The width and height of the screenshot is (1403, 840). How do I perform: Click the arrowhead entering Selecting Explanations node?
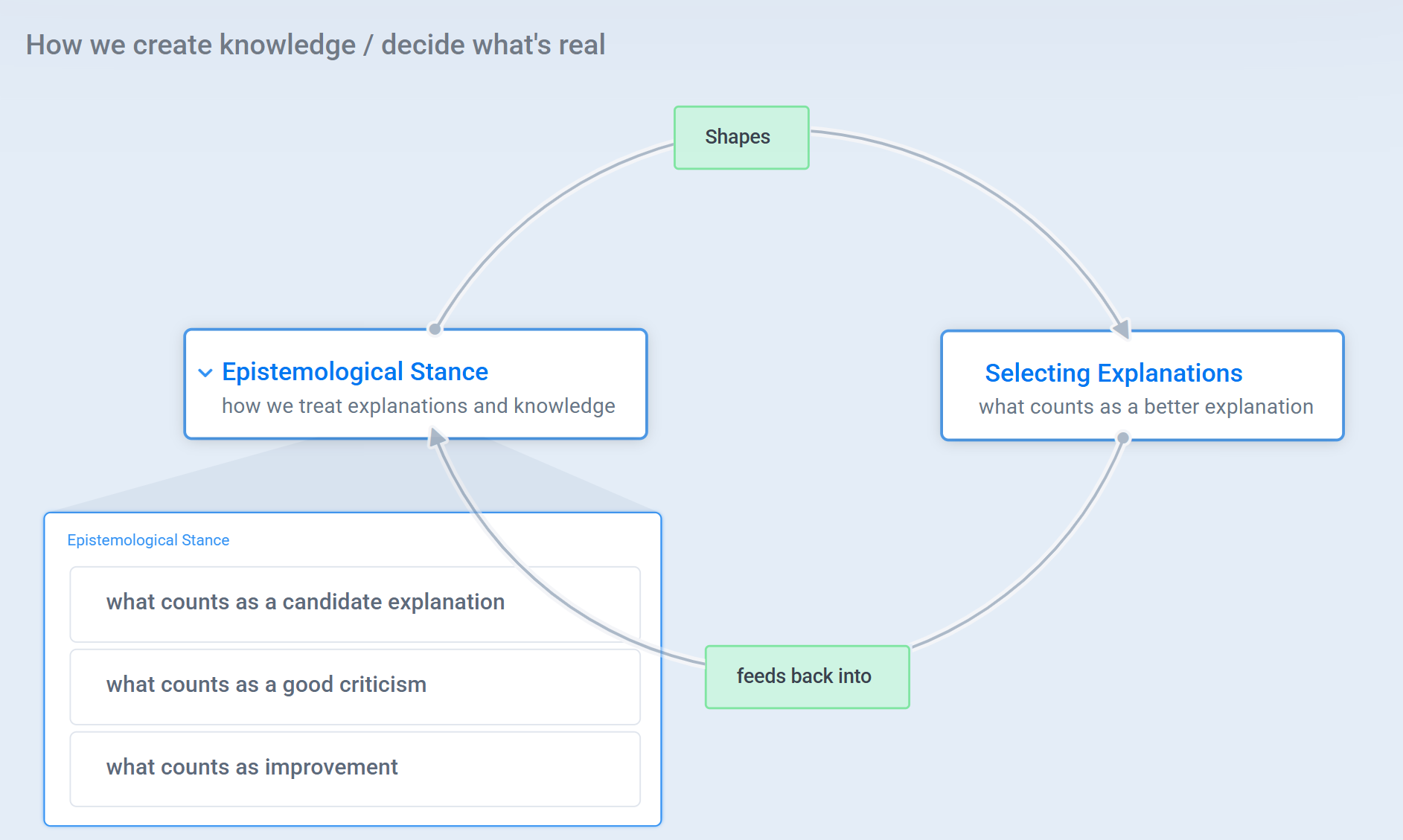[x=1121, y=328]
